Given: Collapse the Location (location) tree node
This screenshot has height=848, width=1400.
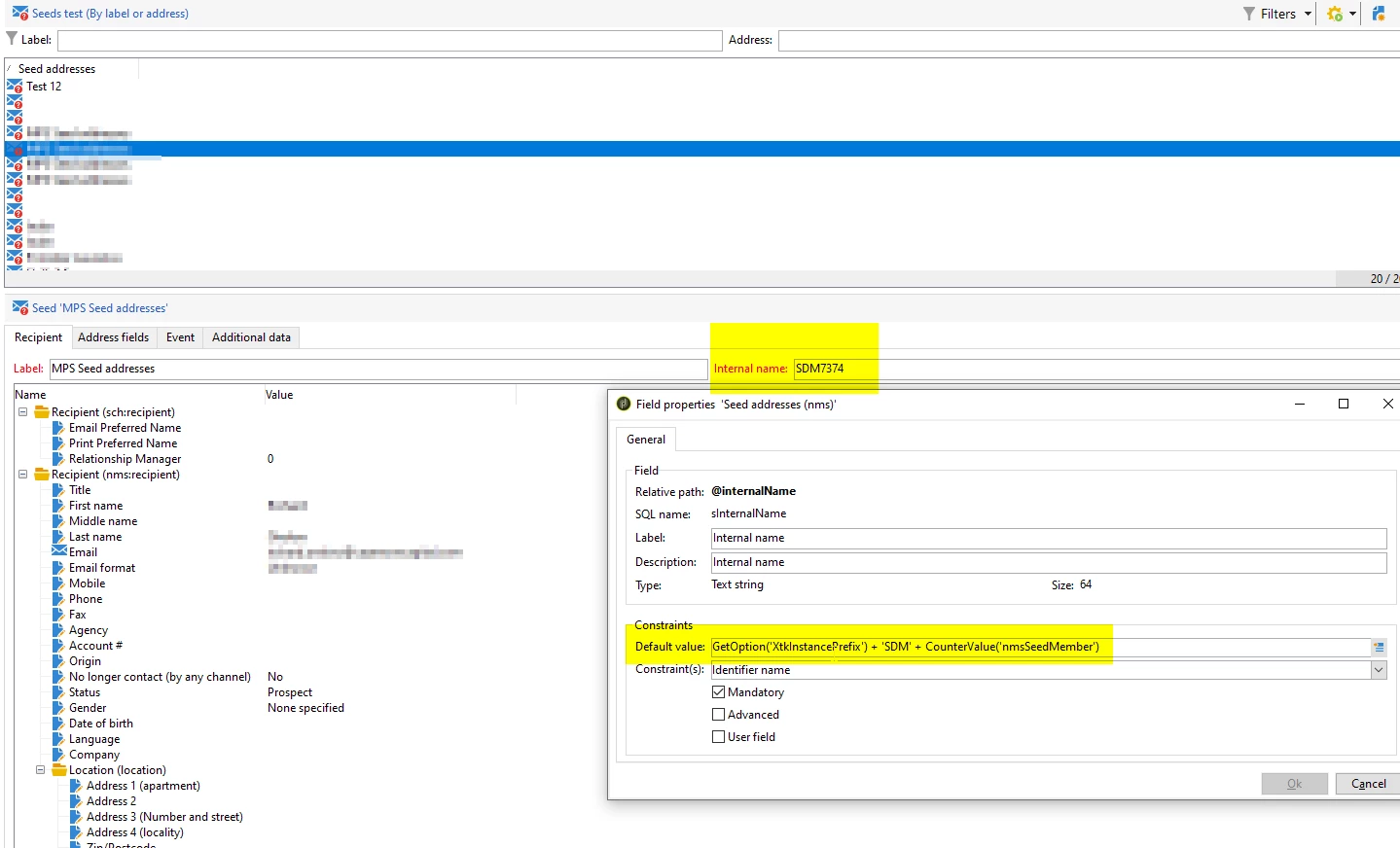Looking at the screenshot, I should click(40, 770).
